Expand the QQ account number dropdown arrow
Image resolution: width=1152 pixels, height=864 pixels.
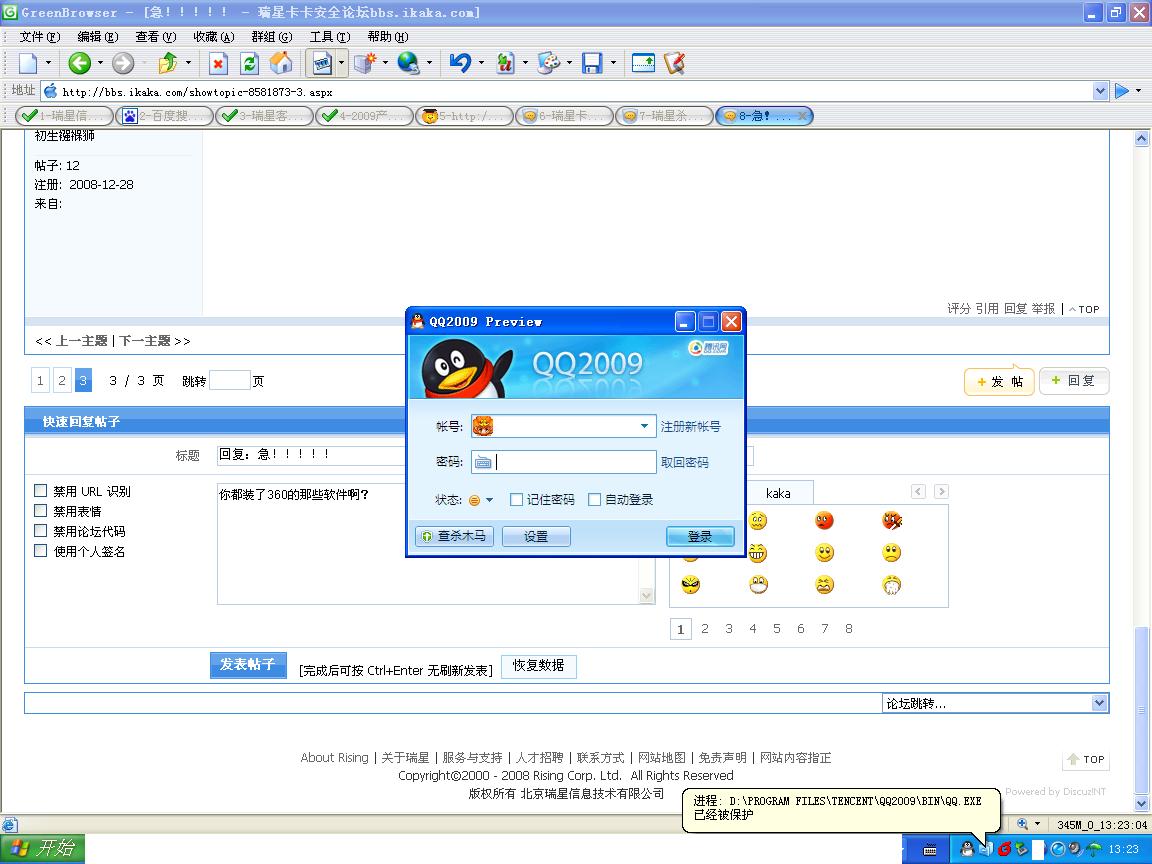(644, 426)
